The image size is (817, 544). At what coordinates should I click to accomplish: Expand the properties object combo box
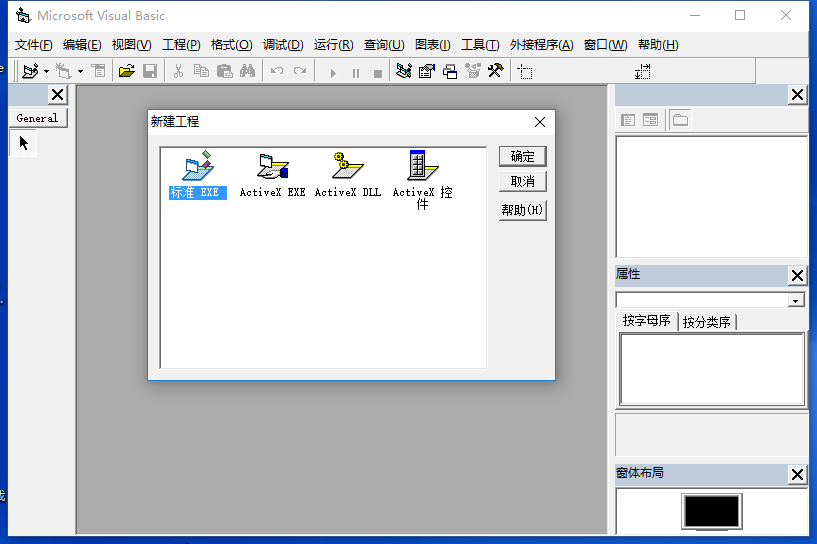796,301
